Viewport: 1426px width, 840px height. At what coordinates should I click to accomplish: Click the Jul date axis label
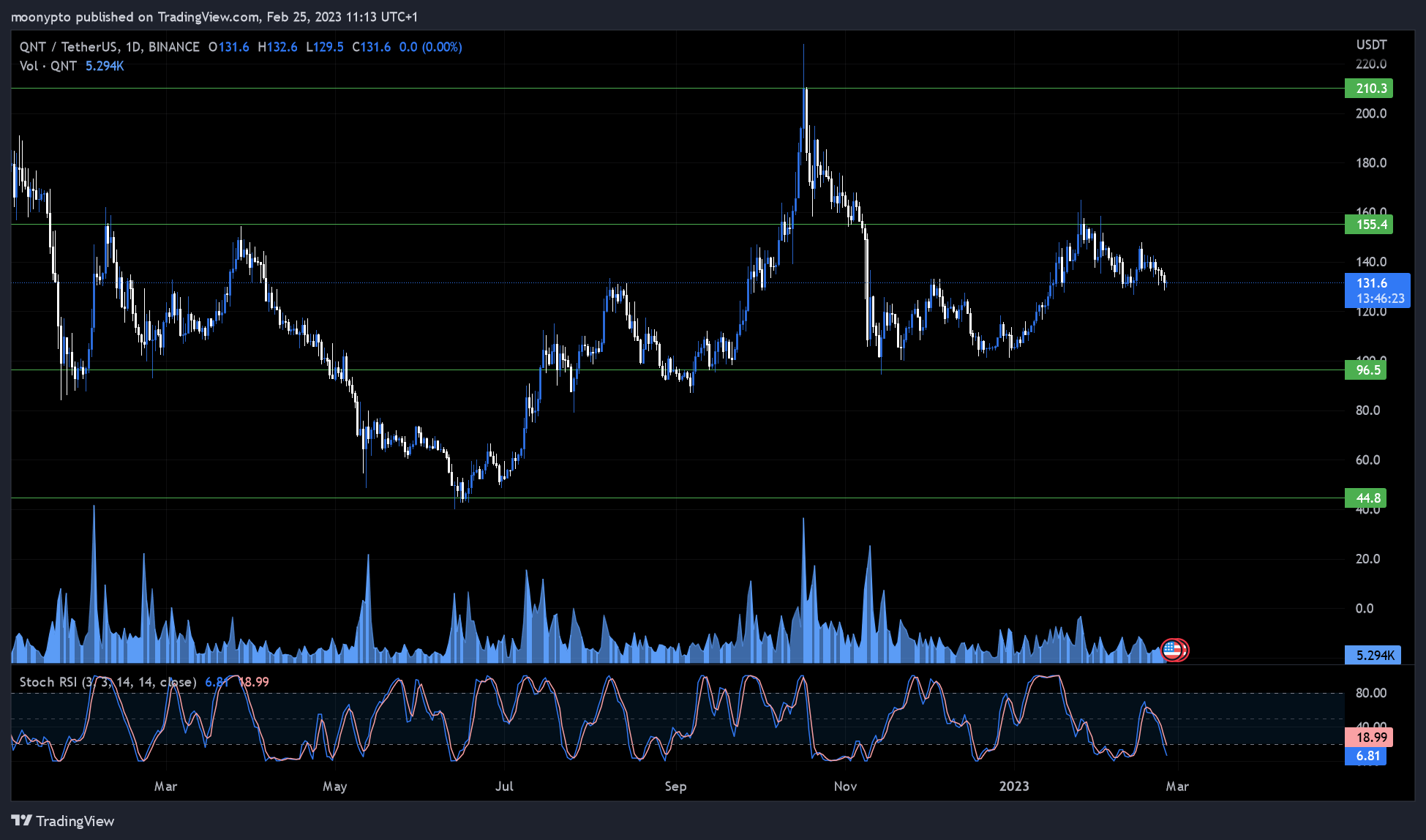tap(504, 787)
